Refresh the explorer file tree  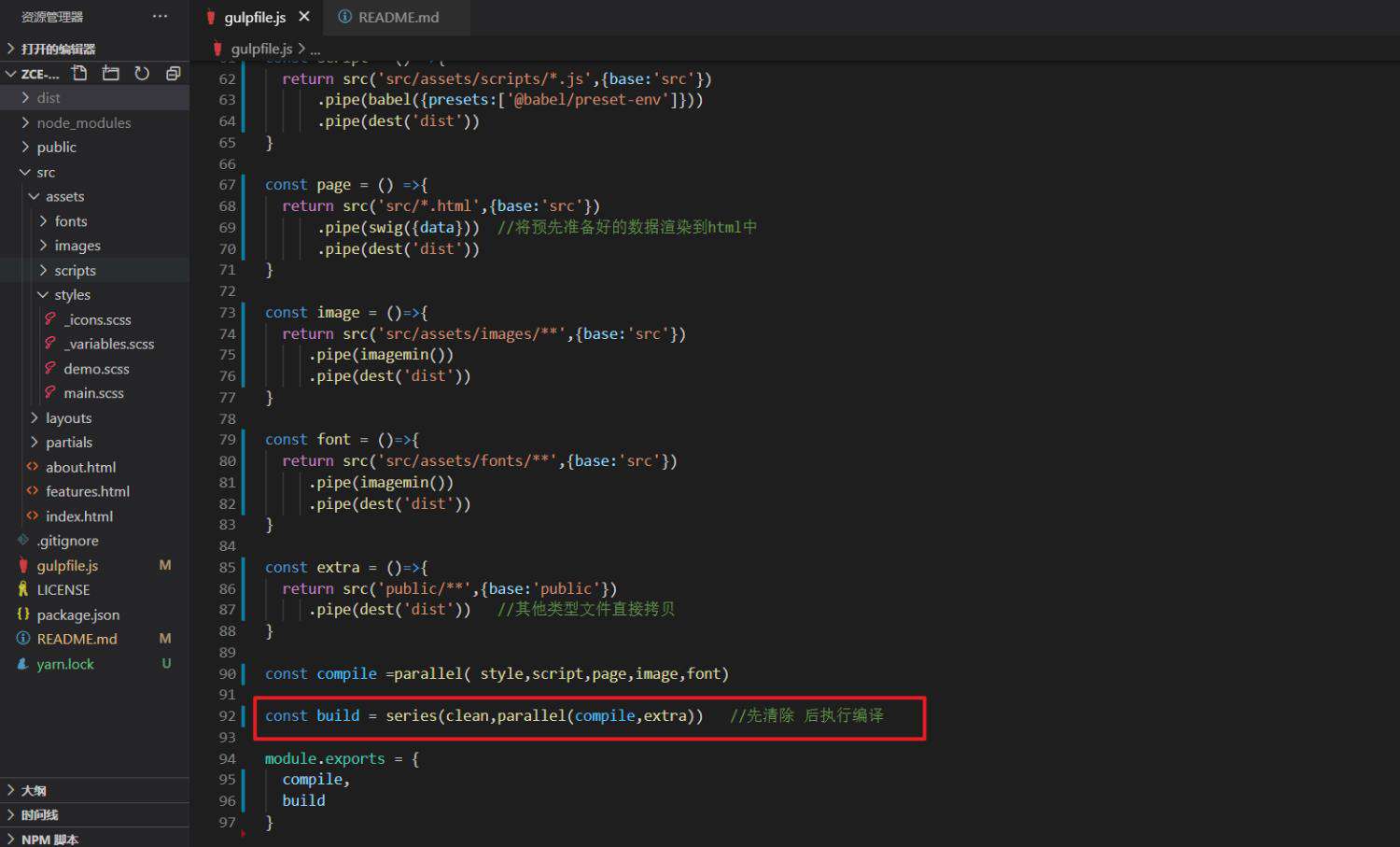[142, 73]
